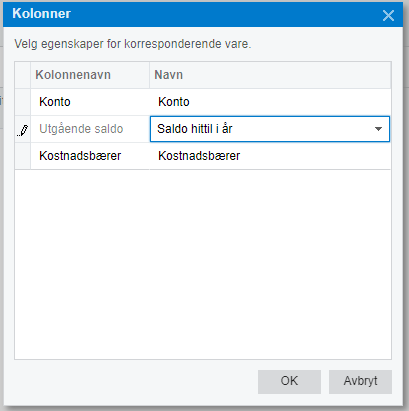Viewport: 409px width, 411px height.
Task: Select the Utgående saldo cell
Action: click(90, 129)
